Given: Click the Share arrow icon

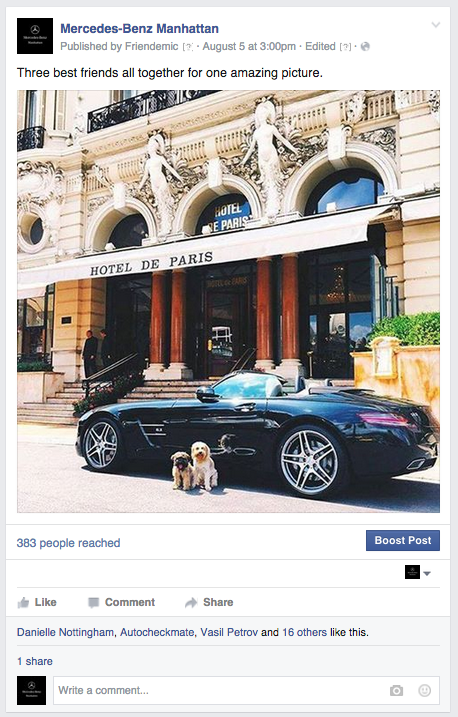Looking at the screenshot, I should coord(191,603).
